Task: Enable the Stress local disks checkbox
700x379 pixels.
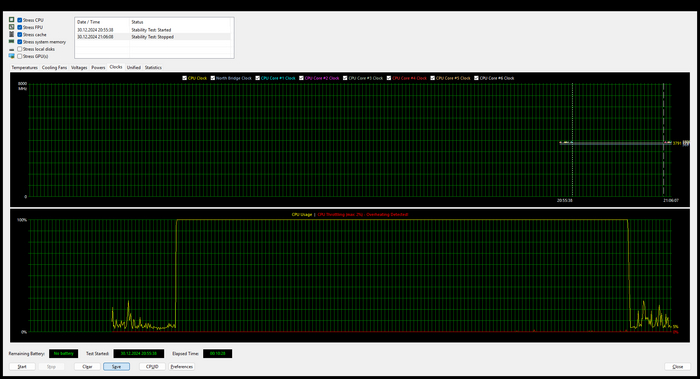Action: point(20,49)
